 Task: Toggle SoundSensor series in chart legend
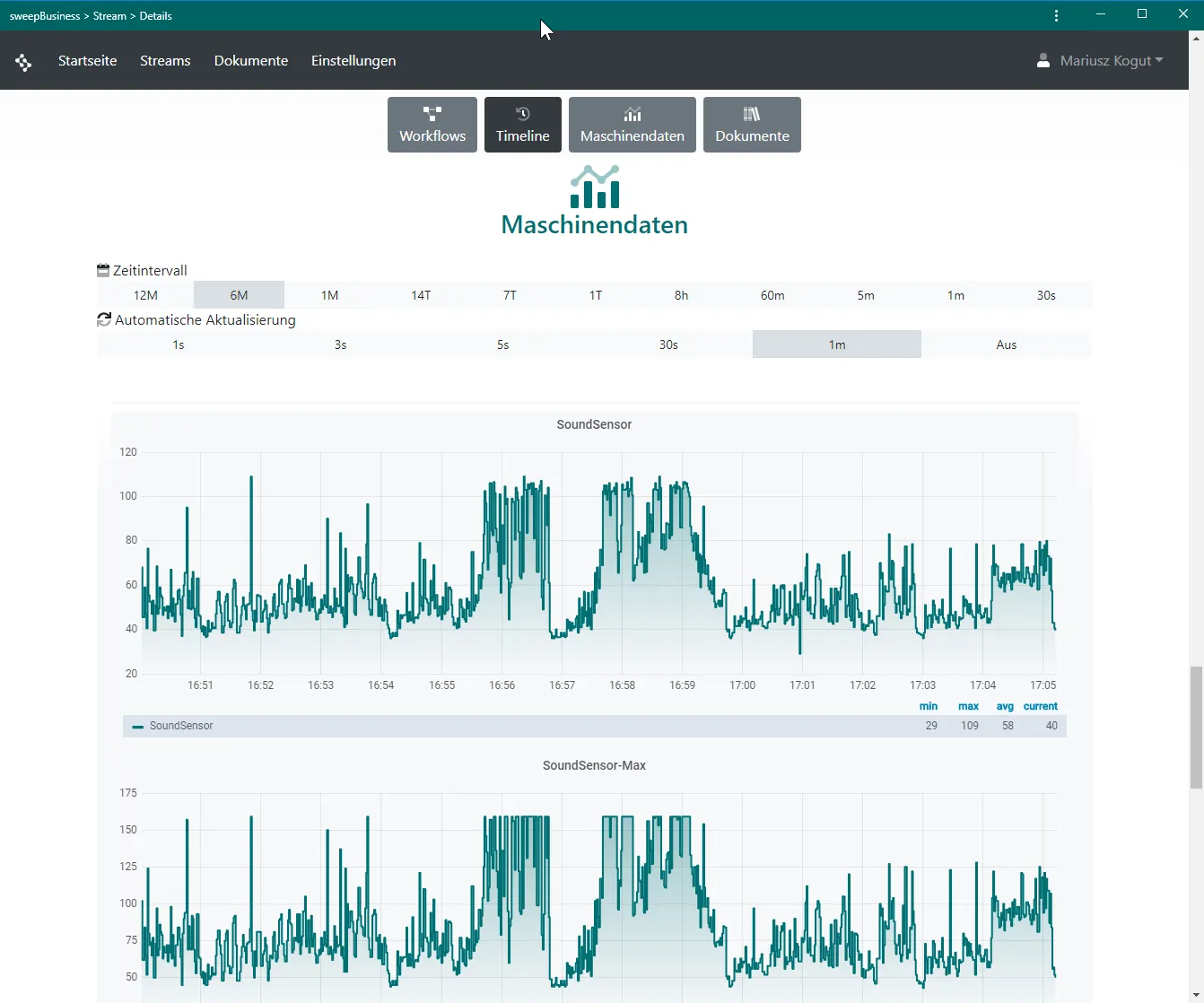(181, 726)
